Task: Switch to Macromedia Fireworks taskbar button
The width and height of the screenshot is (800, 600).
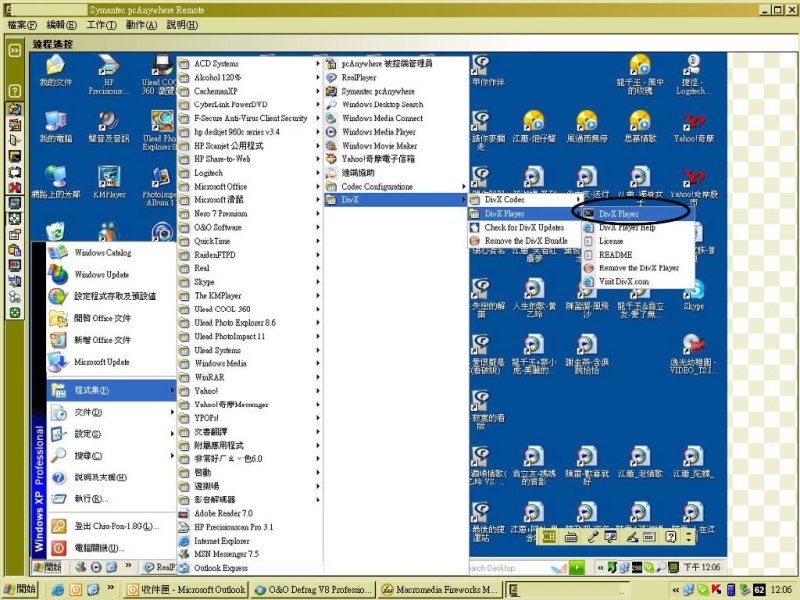Action: click(x=439, y=590)
